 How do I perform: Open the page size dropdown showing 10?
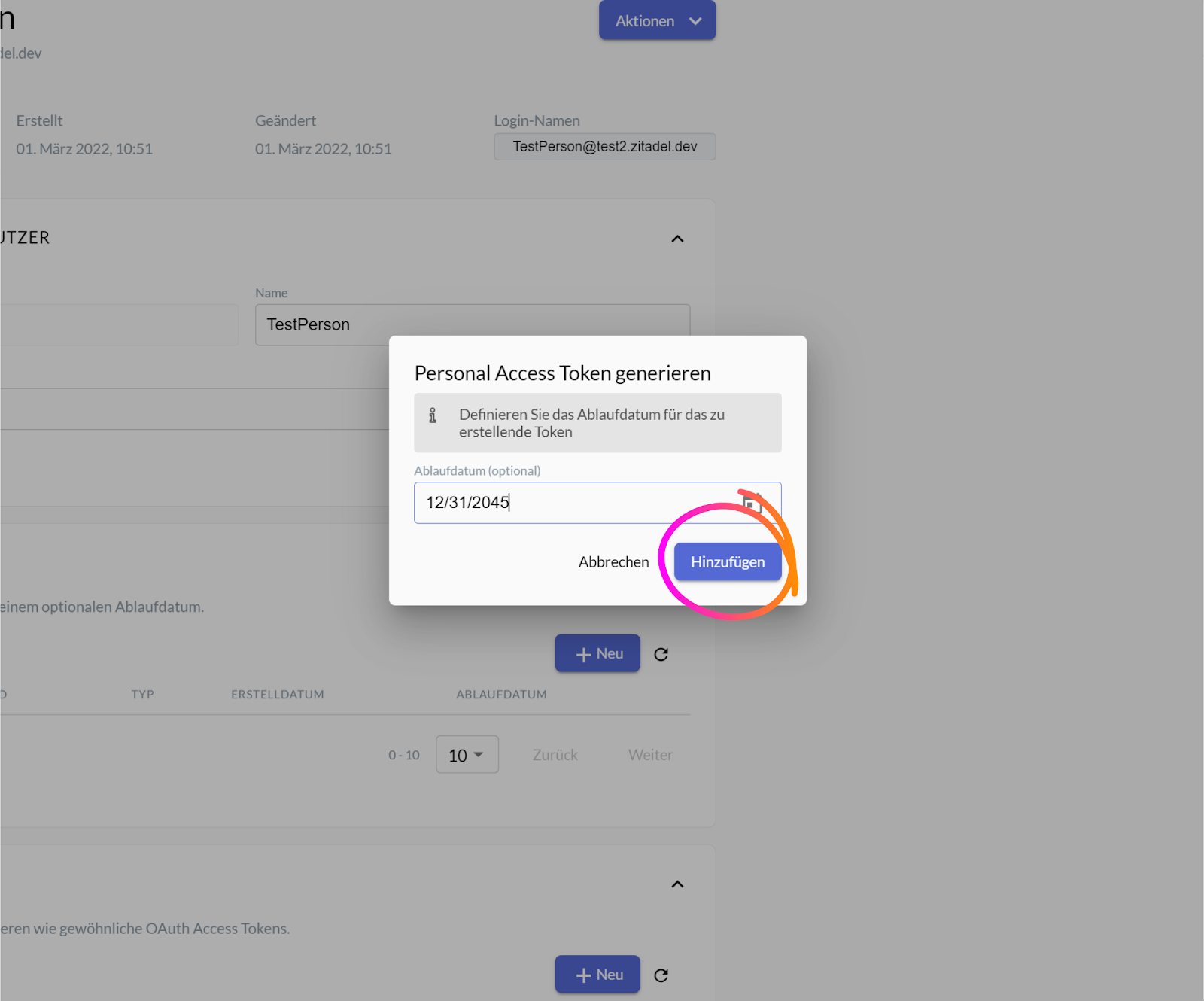[x=467, y=755]
